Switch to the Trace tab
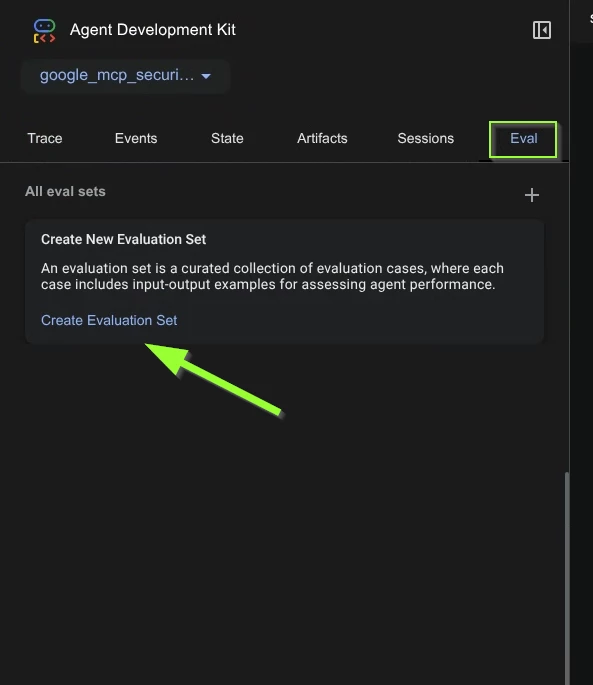Screen dimensions: 593x685 (45, 138)
